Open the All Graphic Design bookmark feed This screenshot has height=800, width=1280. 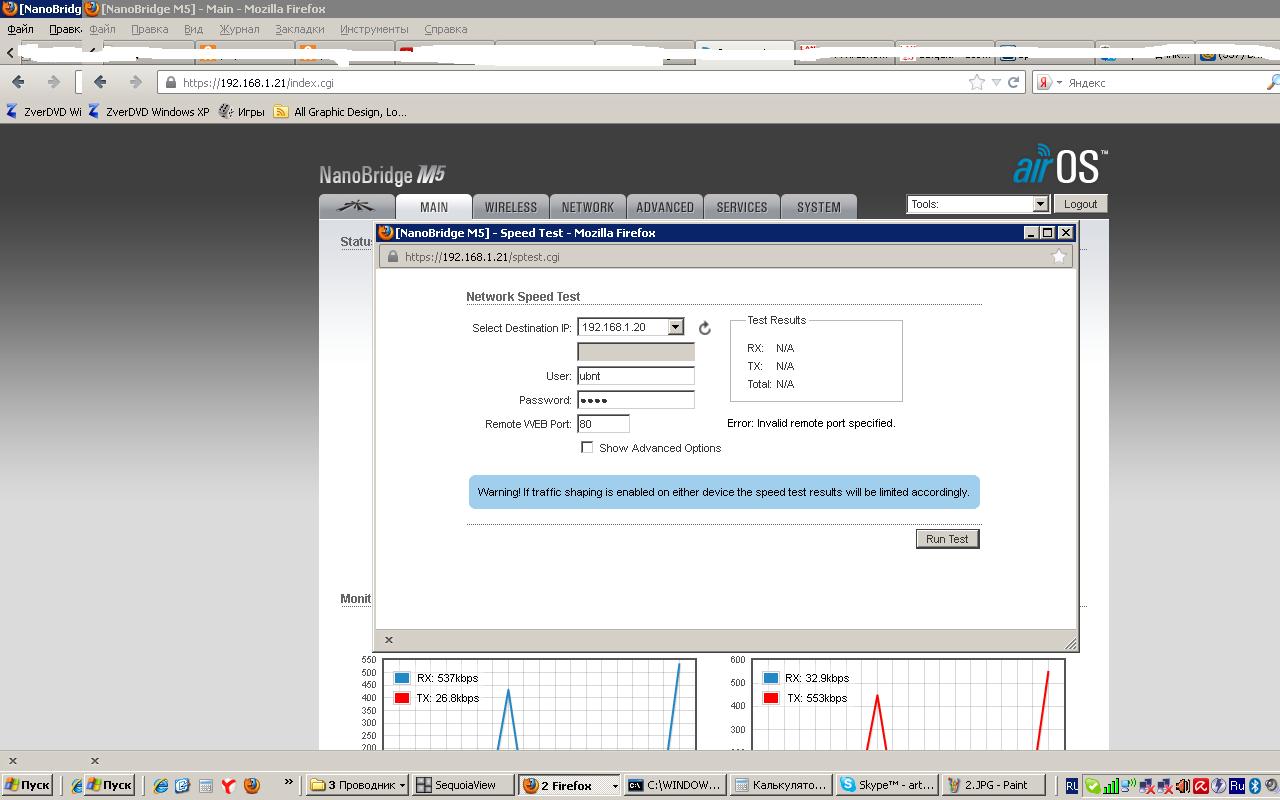[x=340, y=112]
